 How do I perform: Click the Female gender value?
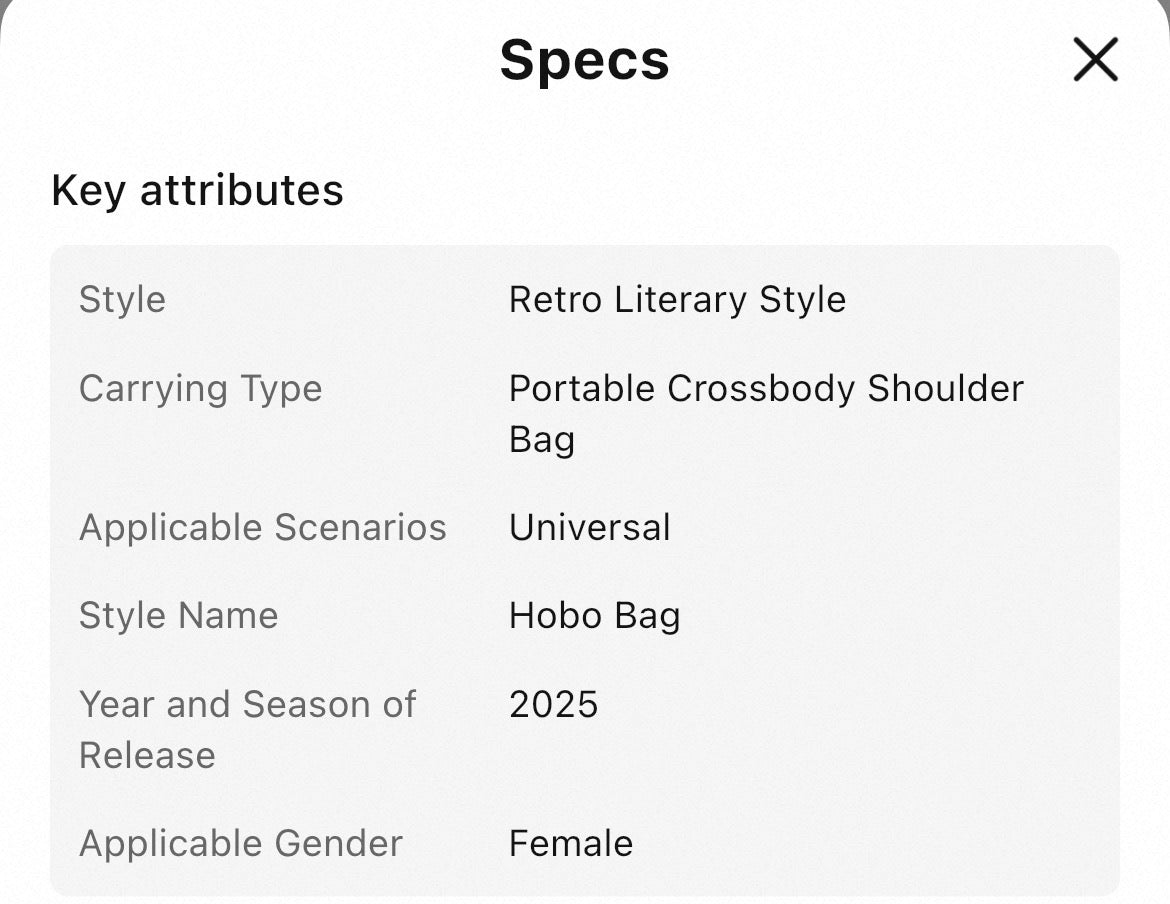(x=570, y=843)
